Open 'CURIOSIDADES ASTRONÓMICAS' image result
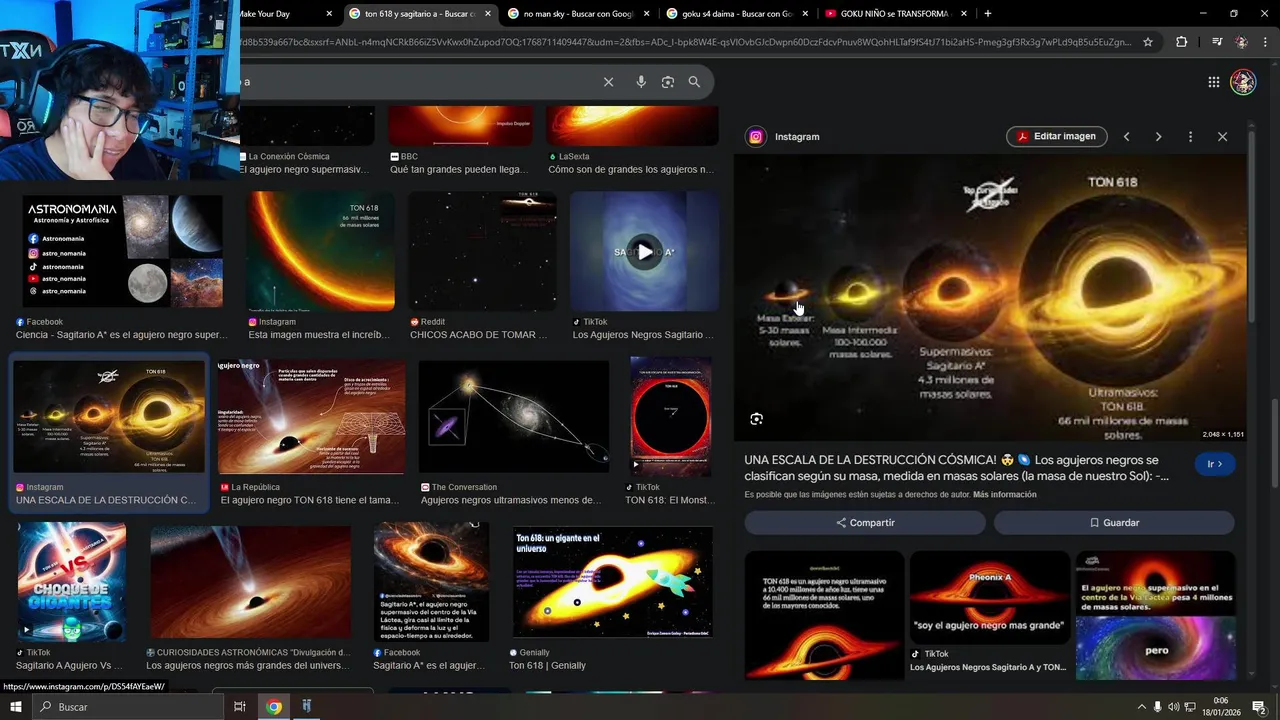This screenshot has height=720, width=1280. coord(250,582)
